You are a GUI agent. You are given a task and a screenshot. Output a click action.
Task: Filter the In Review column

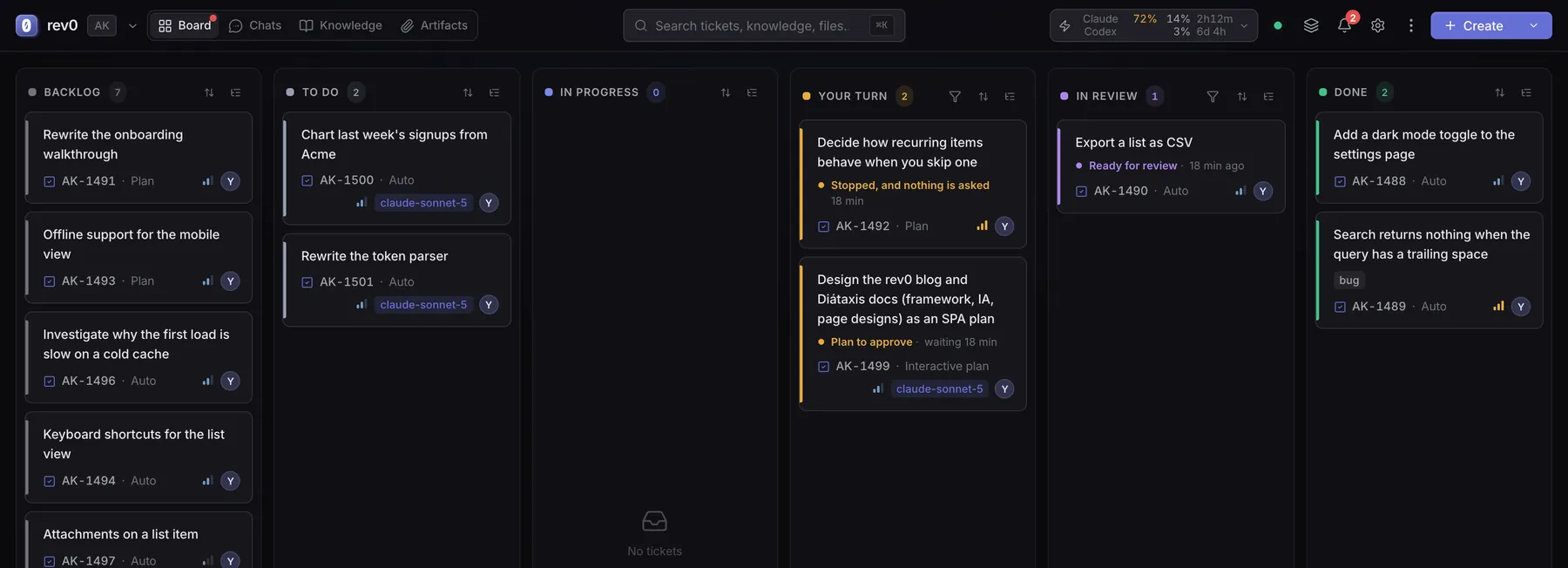[1213, 96]
